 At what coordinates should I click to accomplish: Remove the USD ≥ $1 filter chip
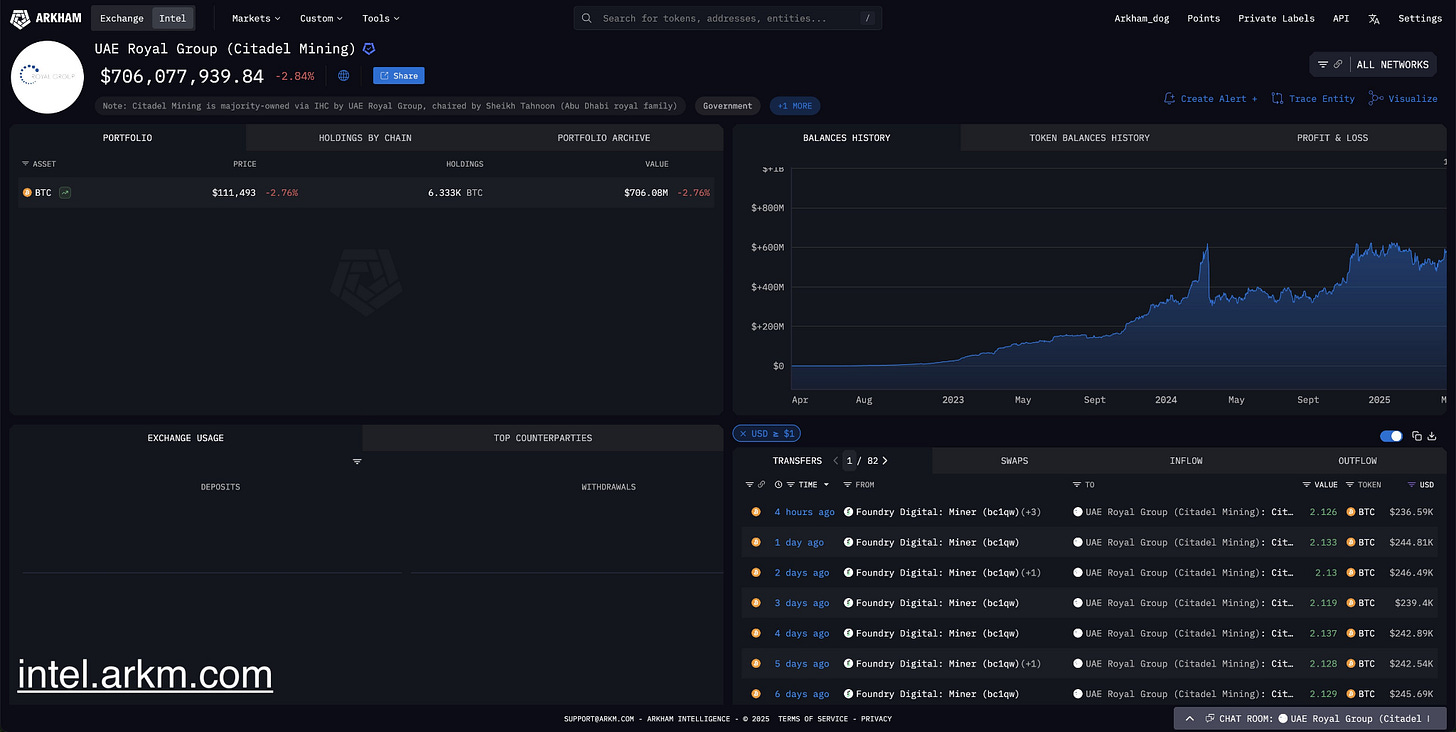tap(766, 433)
